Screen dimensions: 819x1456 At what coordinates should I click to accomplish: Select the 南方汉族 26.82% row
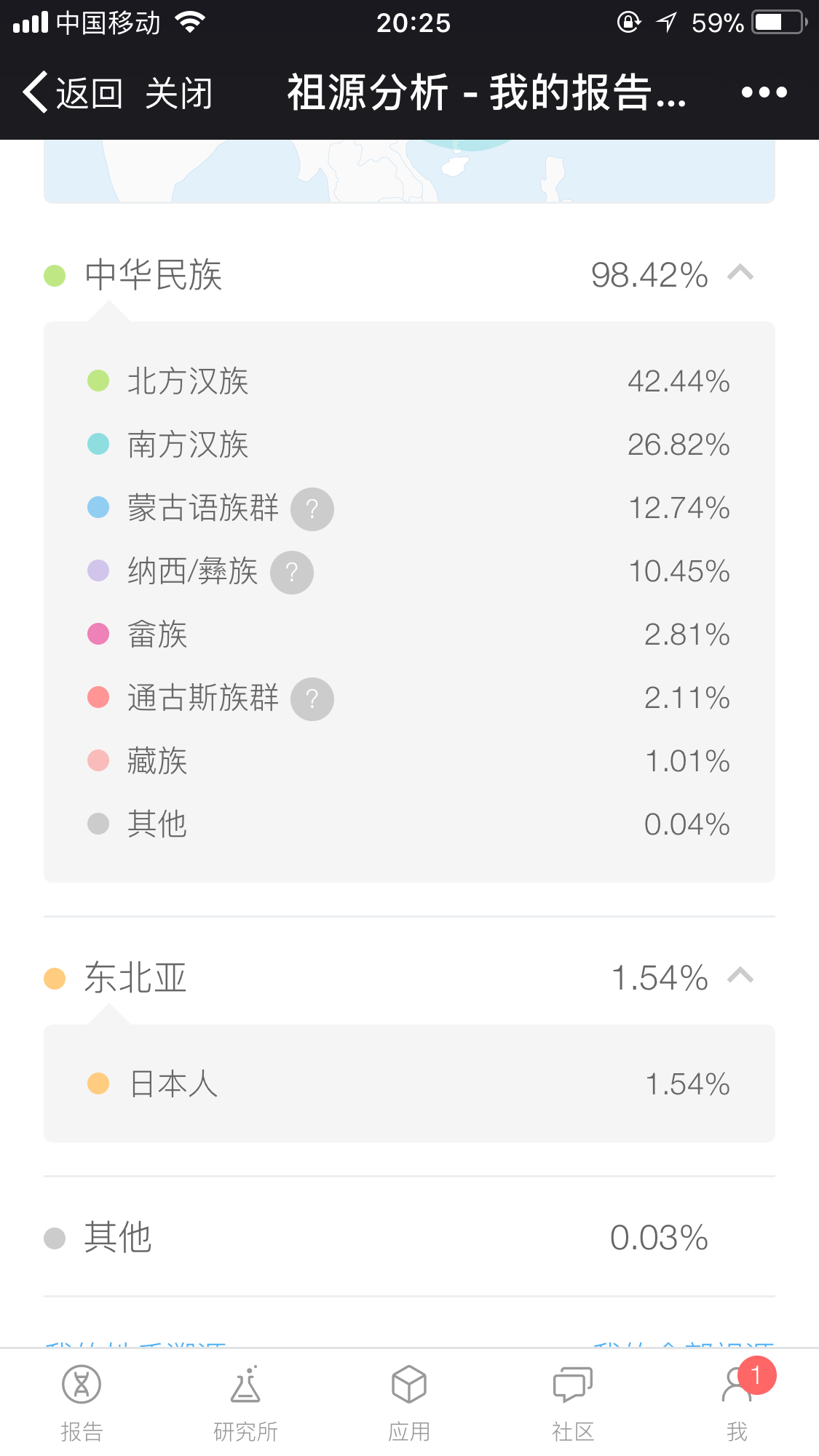[409, 445]
